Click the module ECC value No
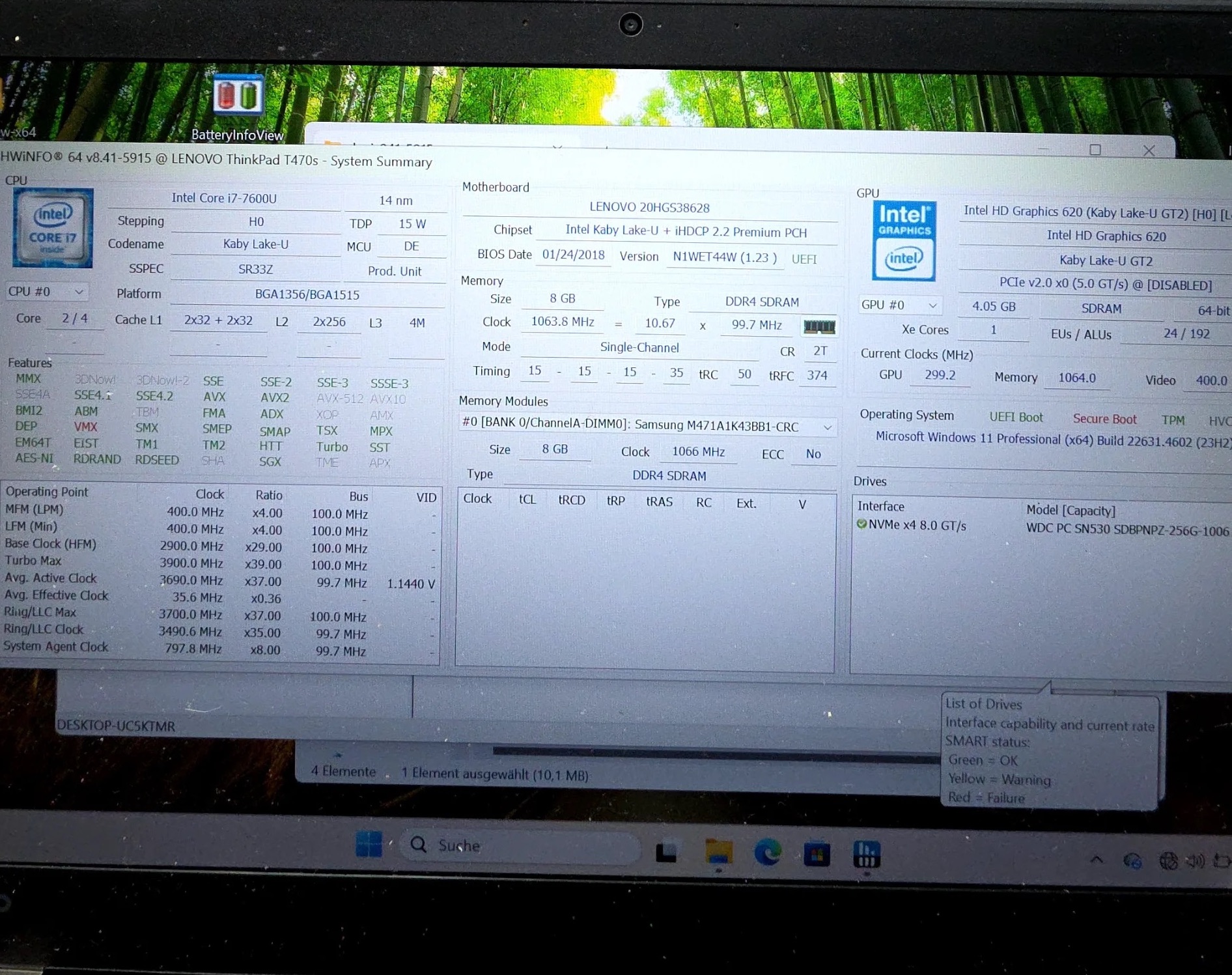 [x=813, y=454]
